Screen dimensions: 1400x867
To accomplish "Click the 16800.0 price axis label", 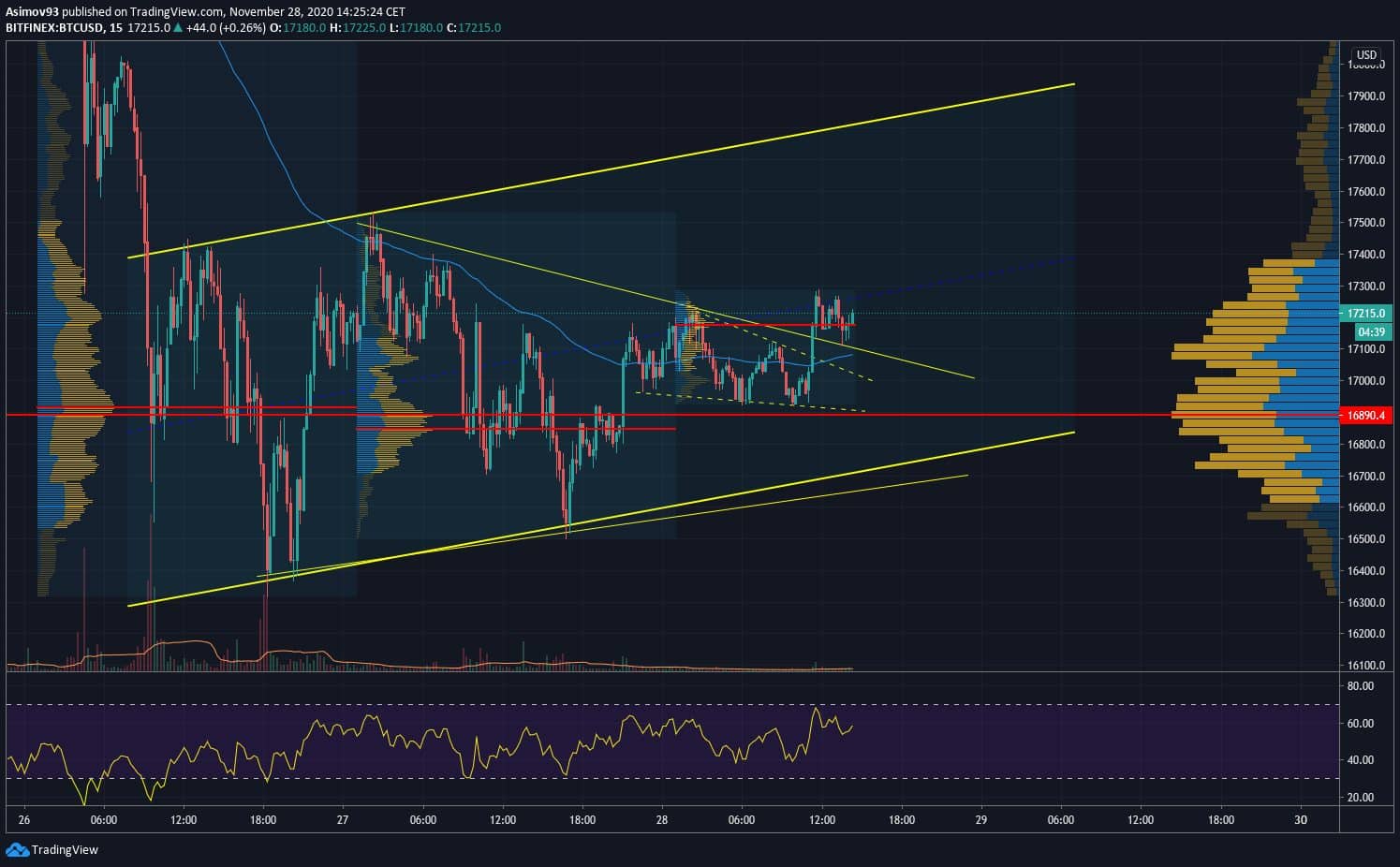I will tap(1366, 445).
